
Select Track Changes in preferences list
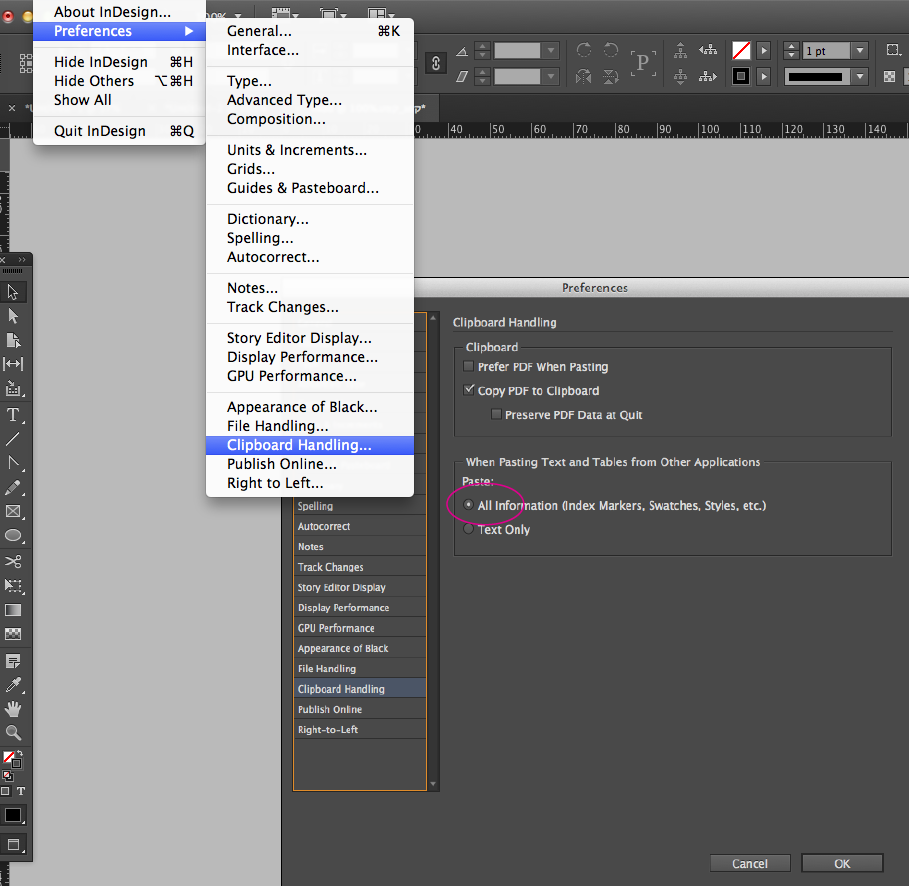(x=359, y=567)
